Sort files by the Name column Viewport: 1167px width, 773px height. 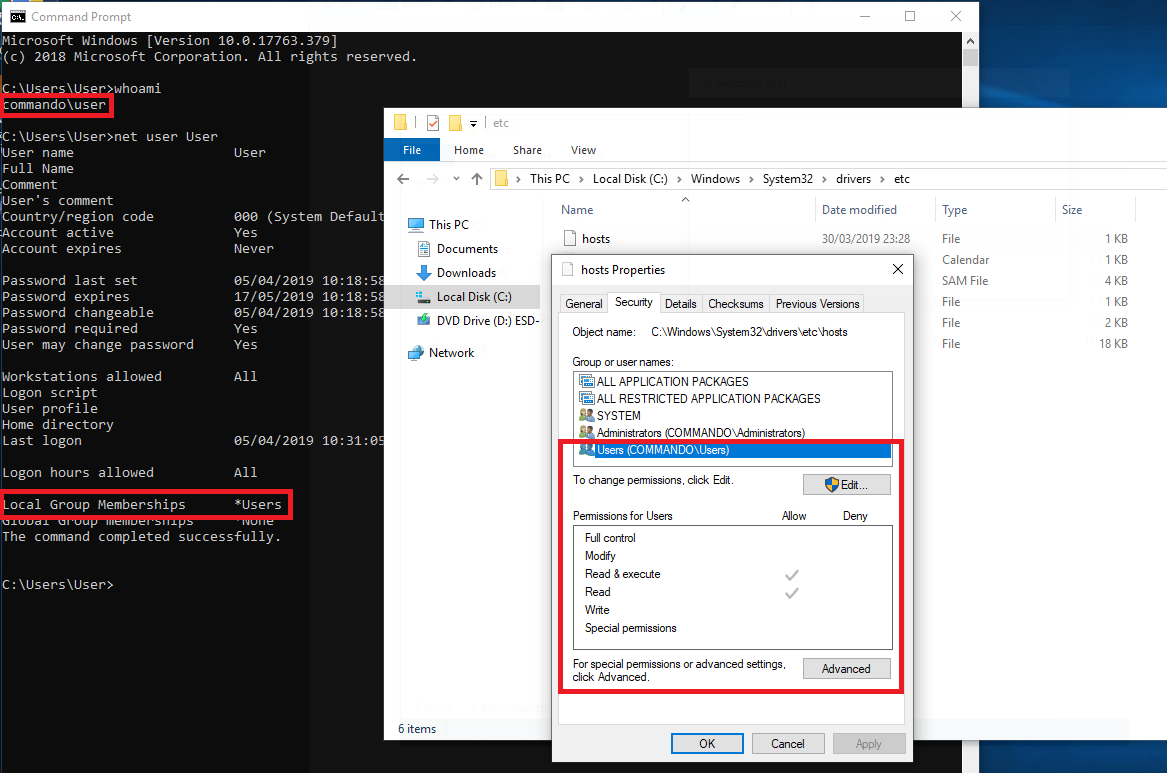[x=577, y=210]
